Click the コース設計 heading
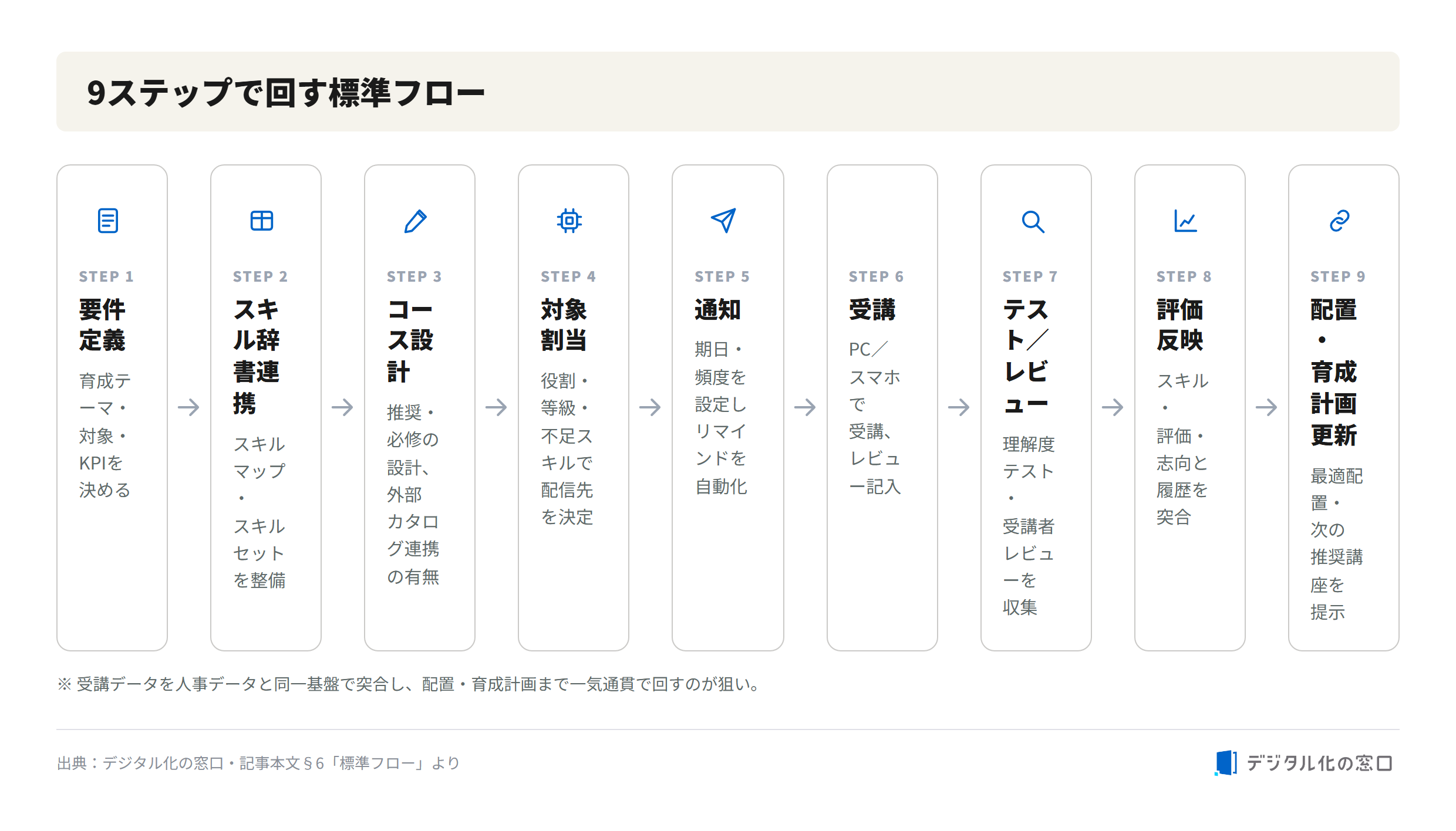This screenshot has width=1456, height=831. [x=410, y=340]
